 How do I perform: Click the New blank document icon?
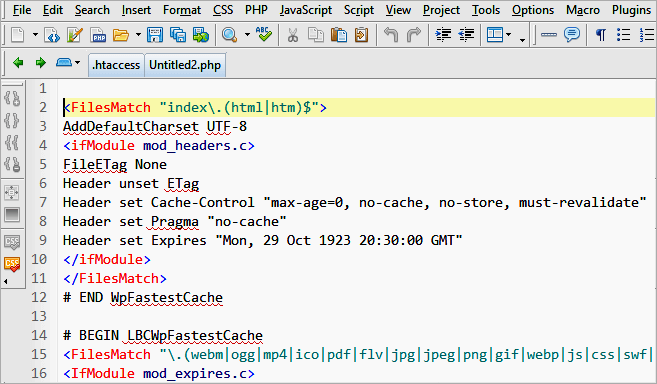coord(18,35)
